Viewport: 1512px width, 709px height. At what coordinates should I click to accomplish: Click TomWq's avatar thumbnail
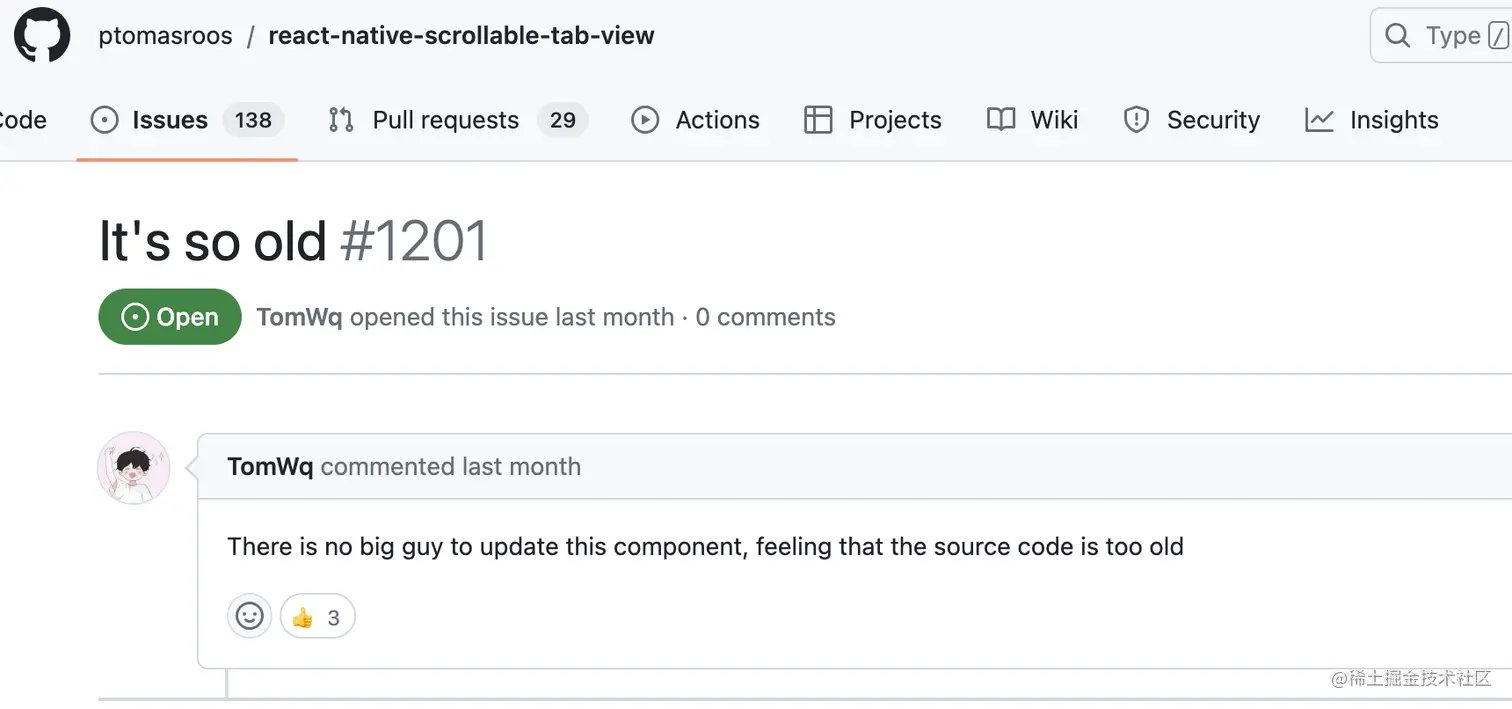pyautogui.click(x=134, y=467)
